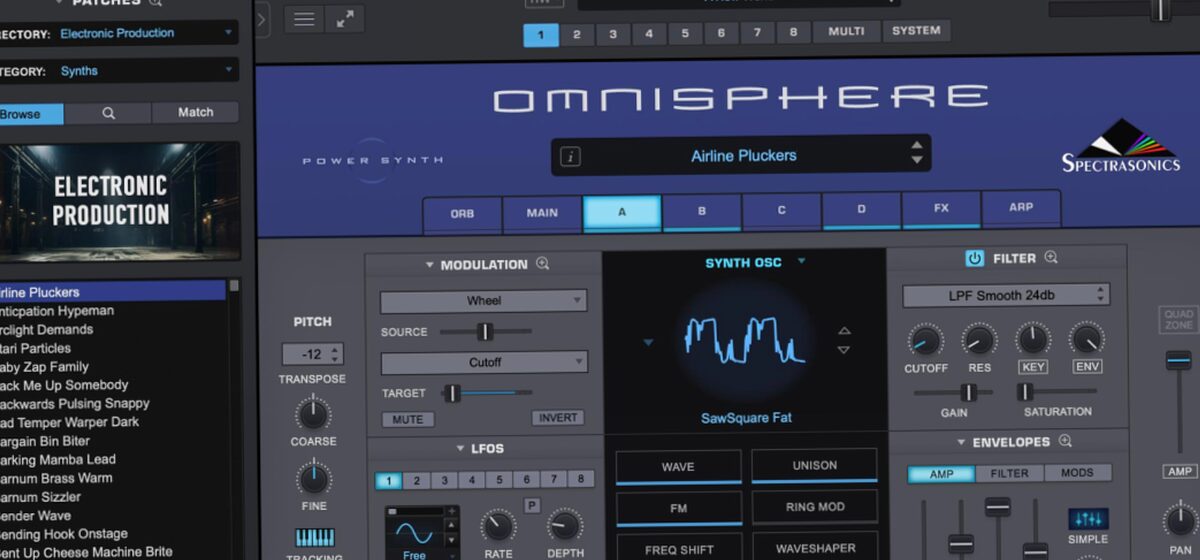Adjust the Fine pitch knob

tap(313, 476)
